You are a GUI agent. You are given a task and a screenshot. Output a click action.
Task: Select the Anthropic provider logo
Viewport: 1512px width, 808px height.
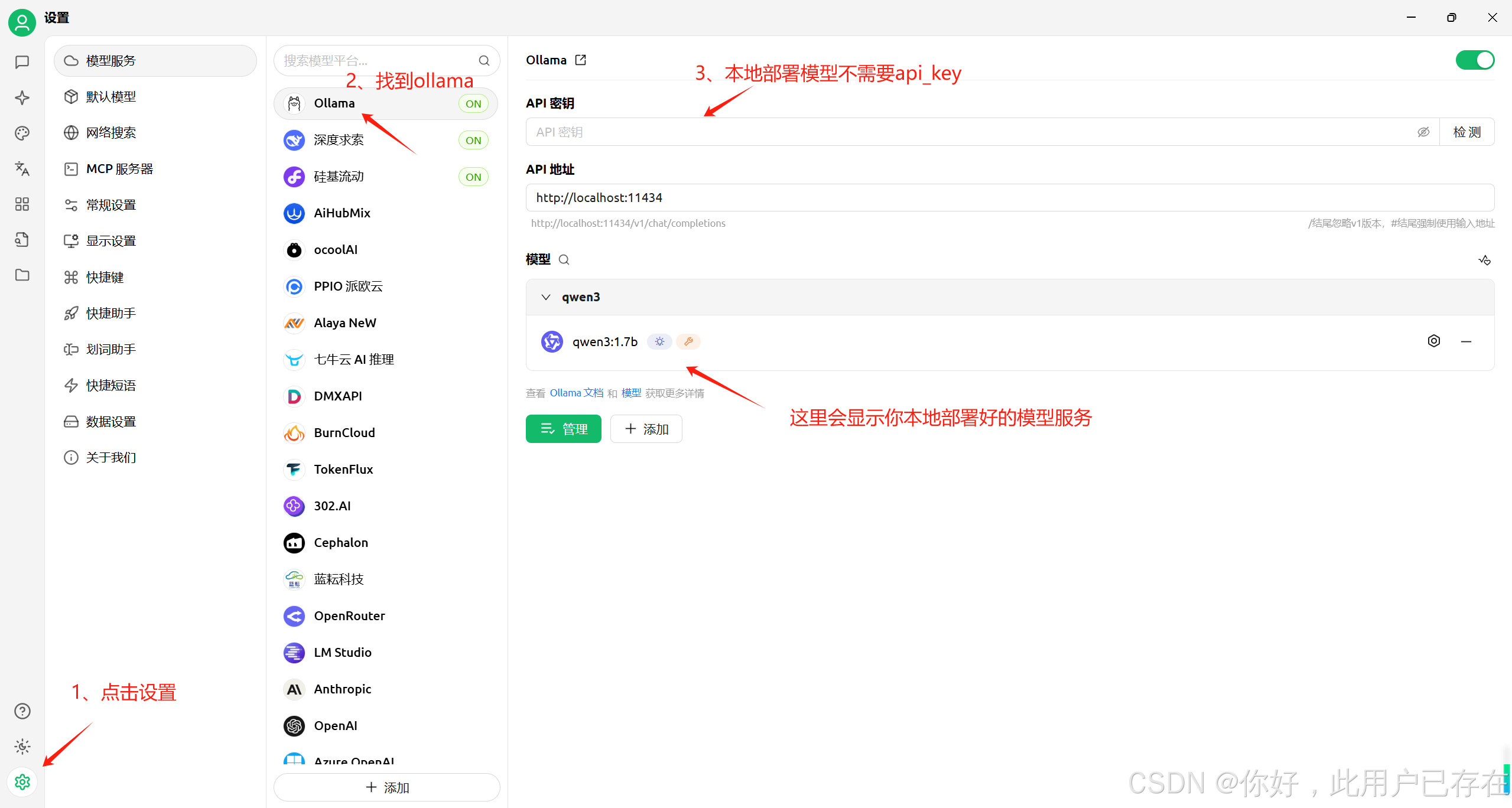coord(294,689)
